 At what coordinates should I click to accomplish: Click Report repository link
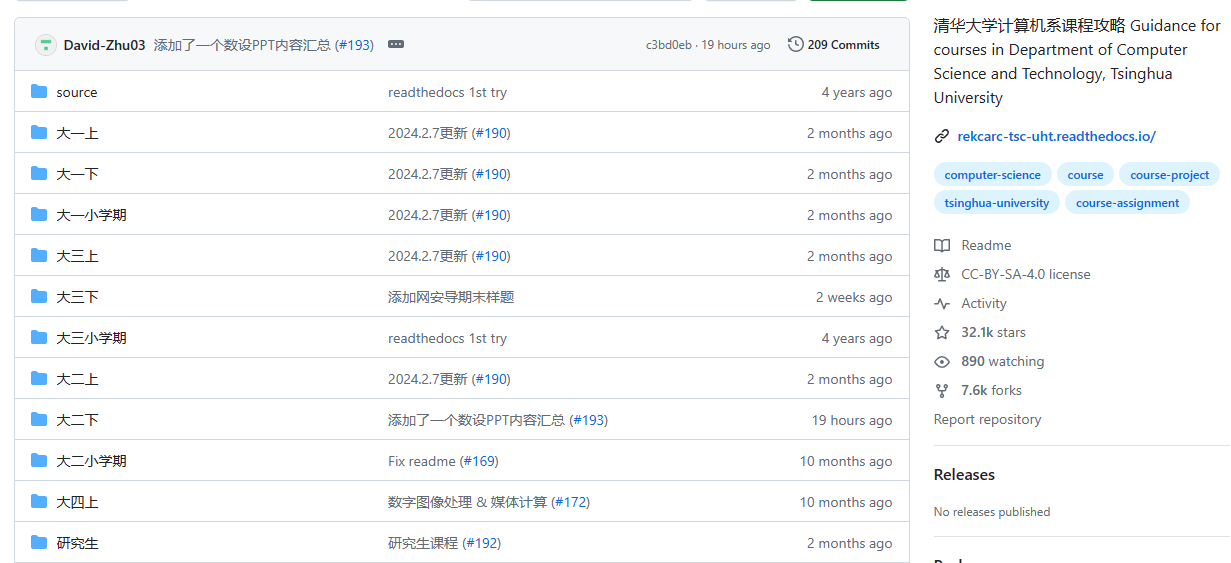click(x=987, y=419)
